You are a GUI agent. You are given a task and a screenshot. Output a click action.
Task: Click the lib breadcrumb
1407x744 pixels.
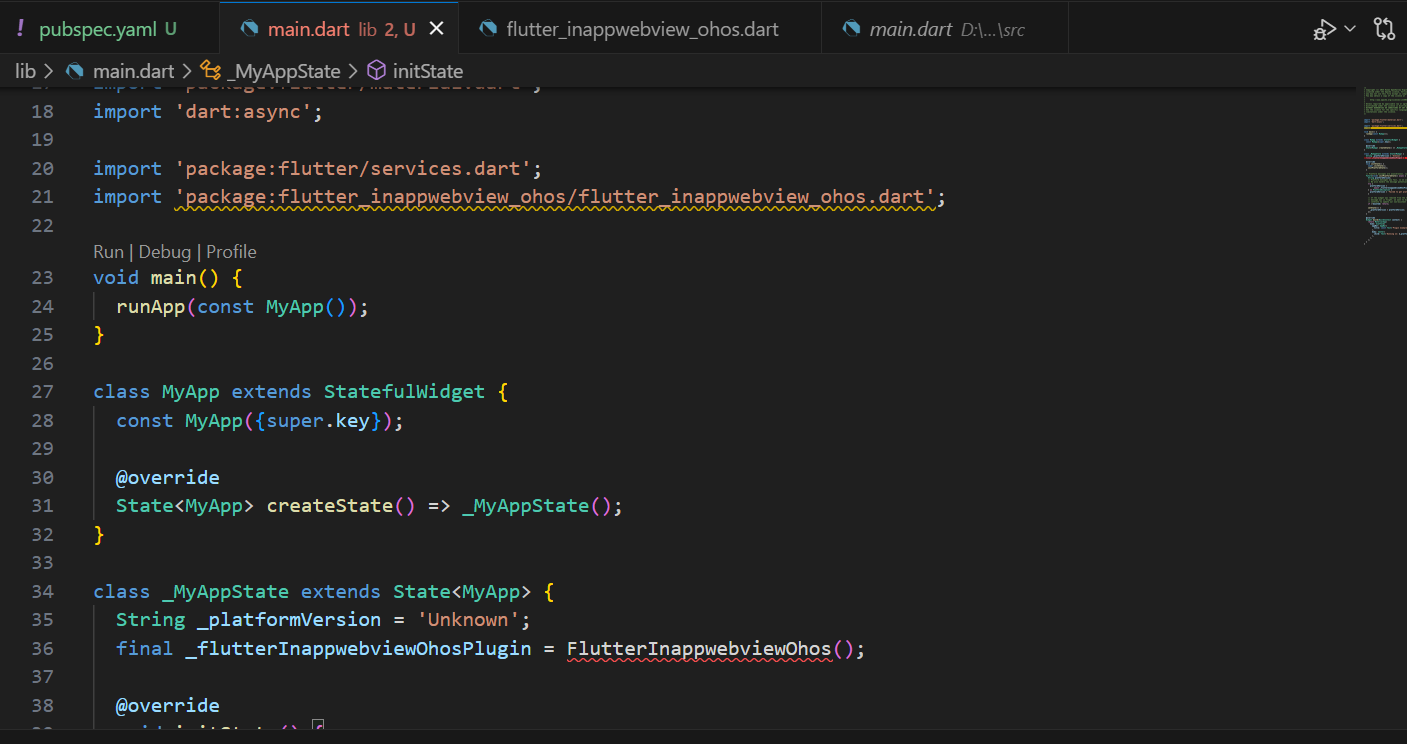point(25,71)
